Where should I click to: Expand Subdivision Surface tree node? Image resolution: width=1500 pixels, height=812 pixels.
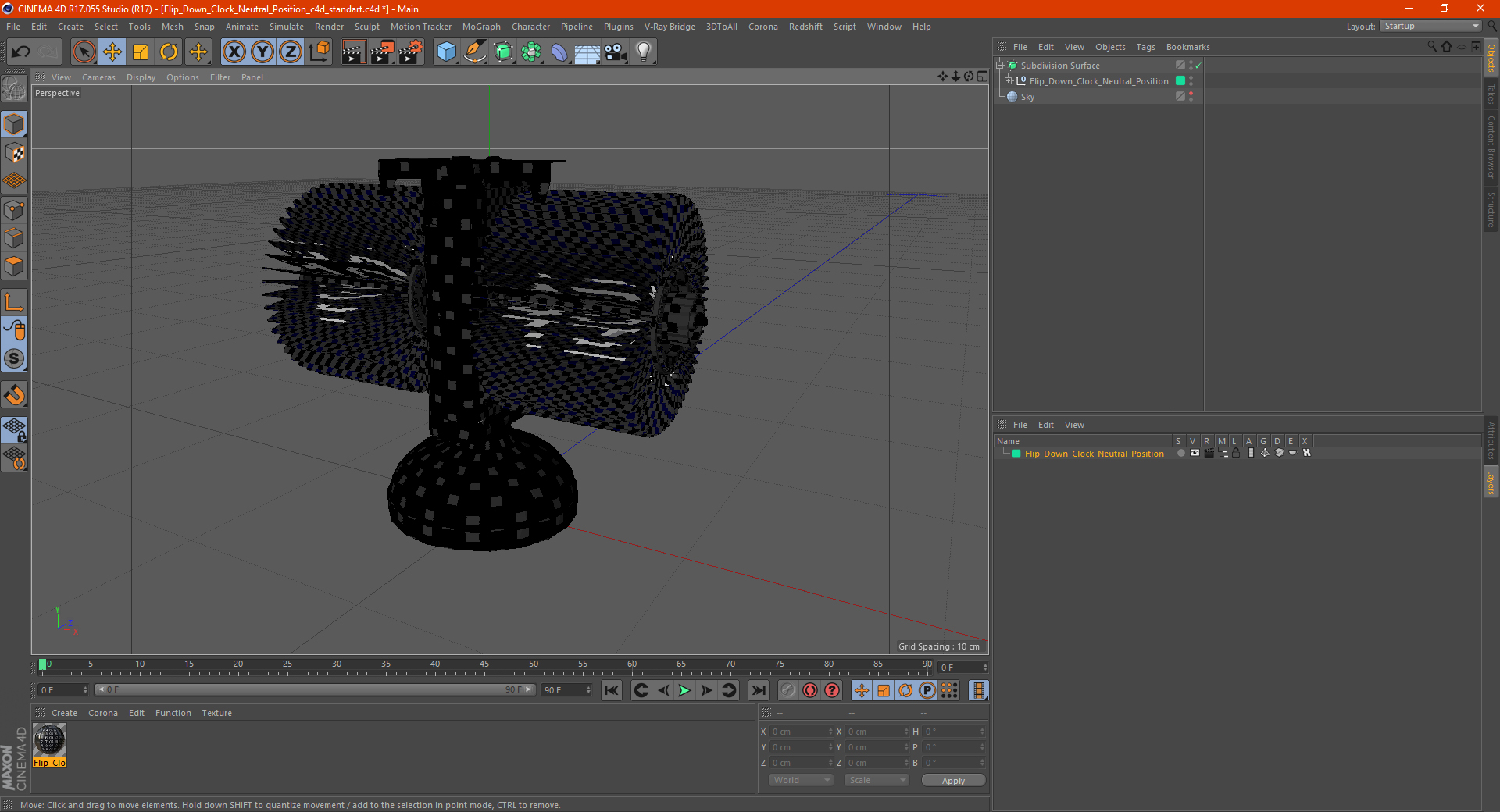tap(999, 66)
